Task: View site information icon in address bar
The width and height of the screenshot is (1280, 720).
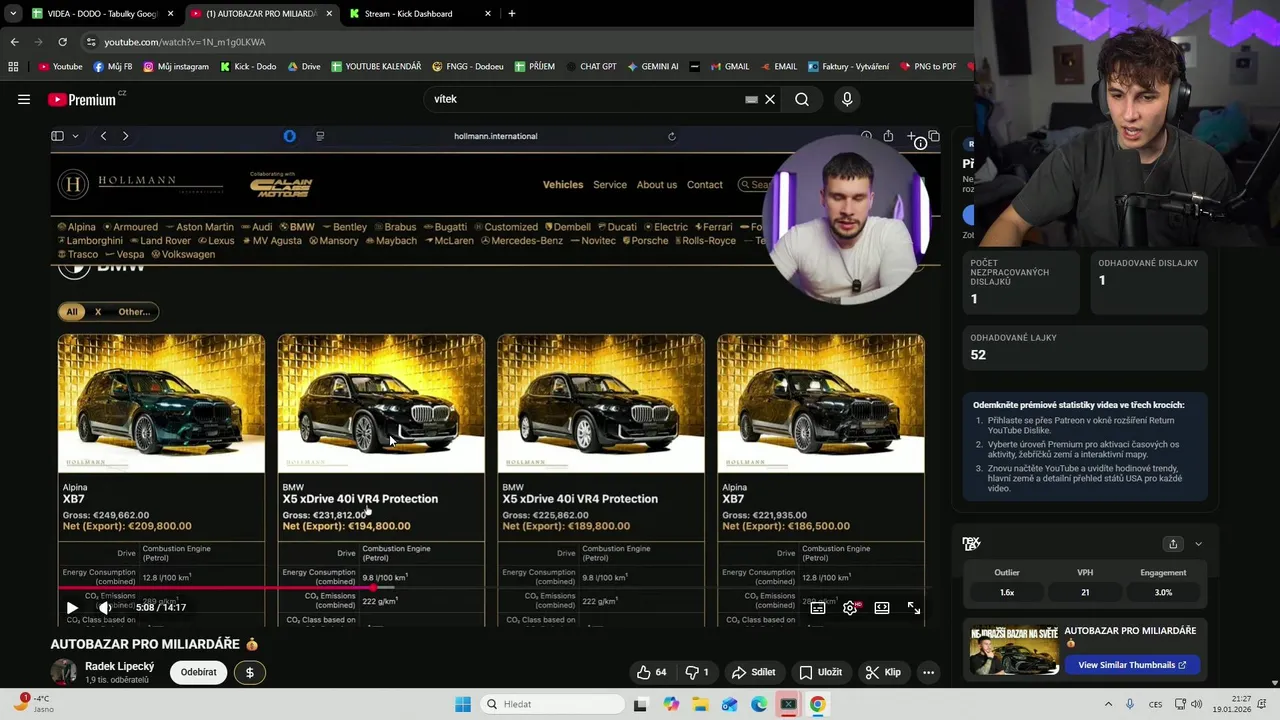Action: point(92,42)
